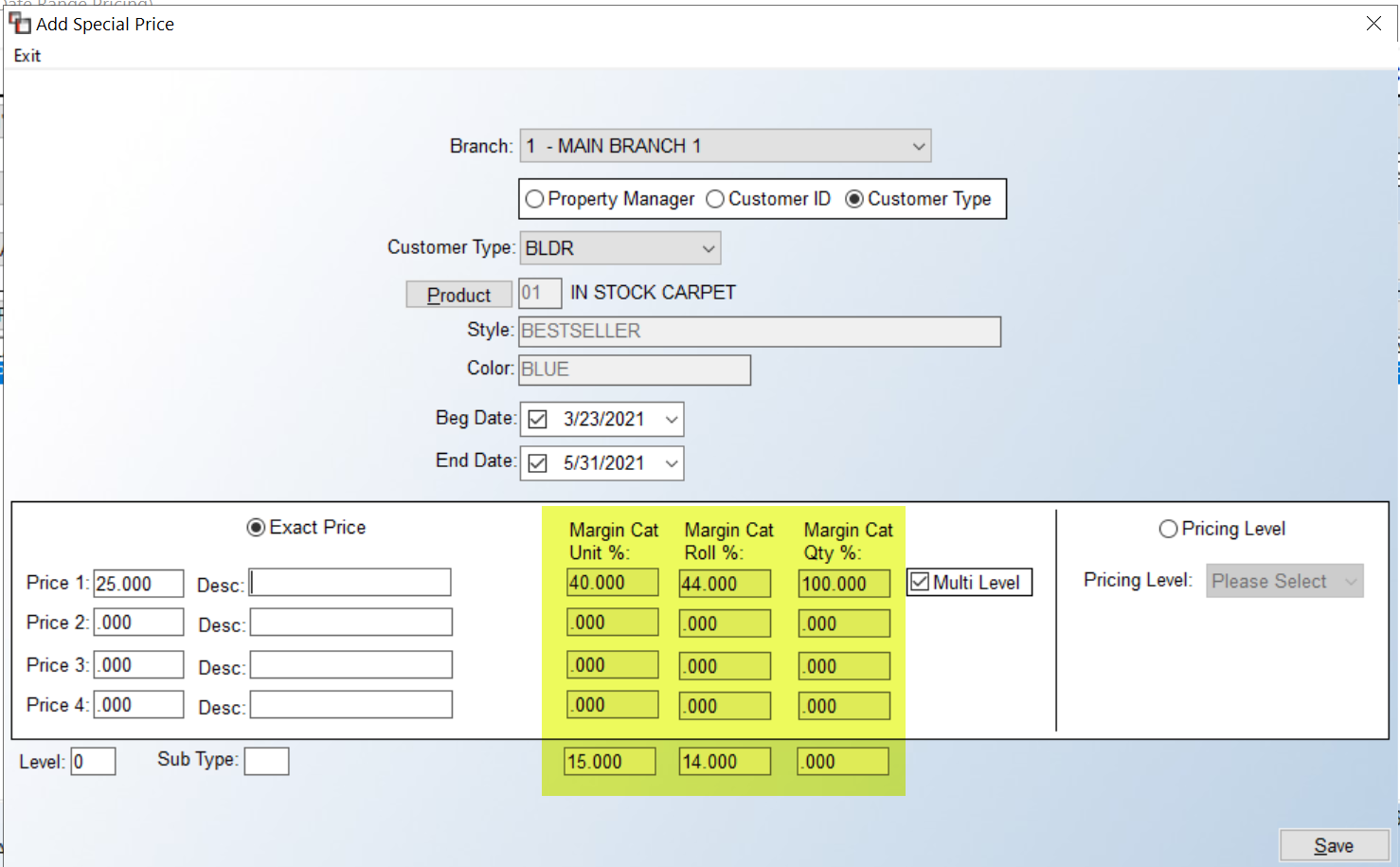1400x867 pixels.
Task: Open the Customer Type BLDR dropdown
Action: click(620, 248)
